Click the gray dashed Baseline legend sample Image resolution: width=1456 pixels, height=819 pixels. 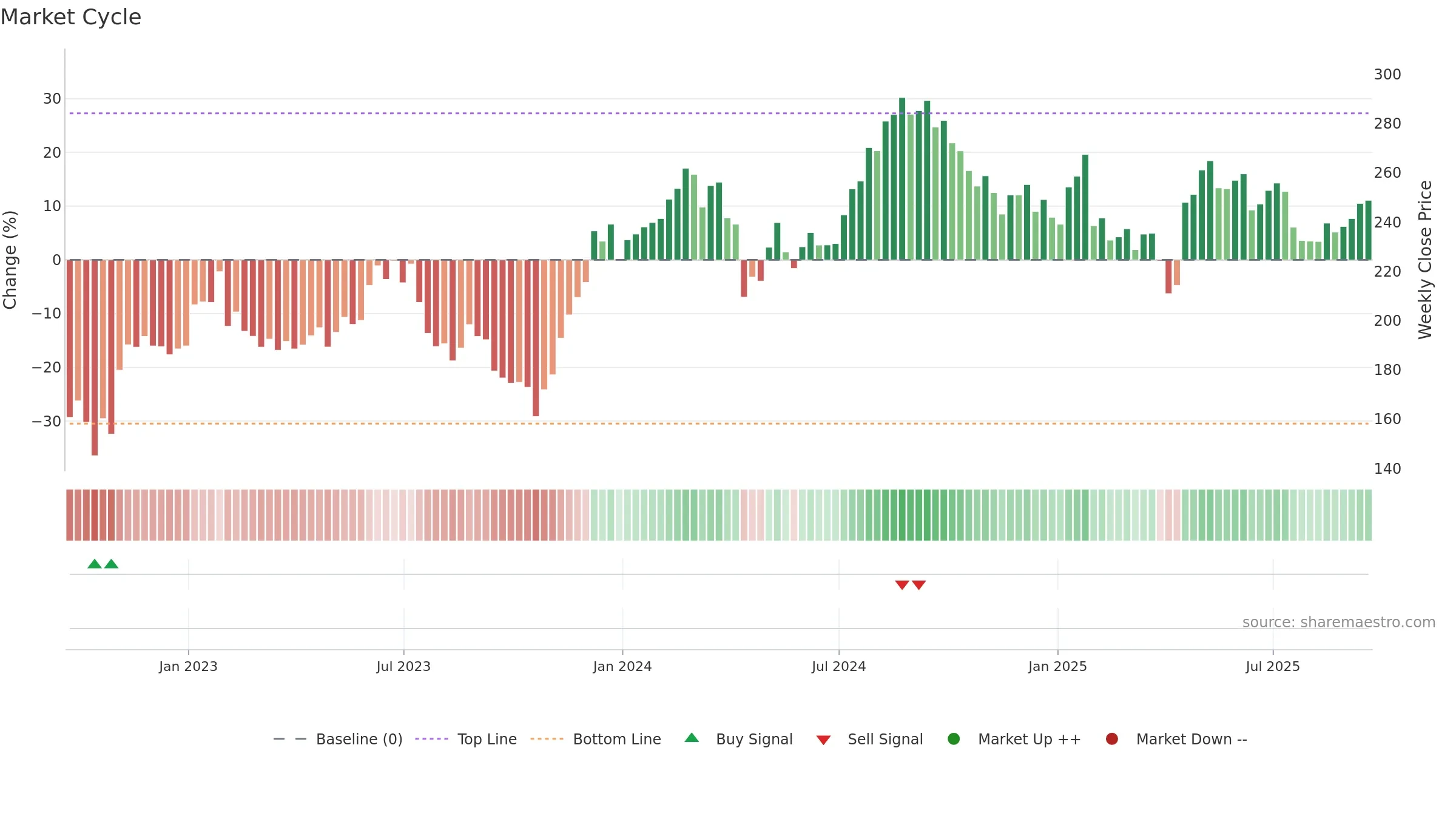coord(290,739)
